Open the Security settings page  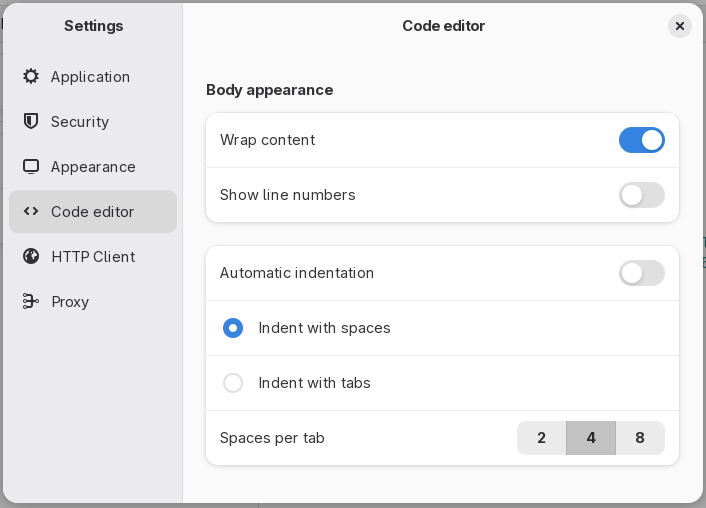pyautogui.click(x=93, y=122)
